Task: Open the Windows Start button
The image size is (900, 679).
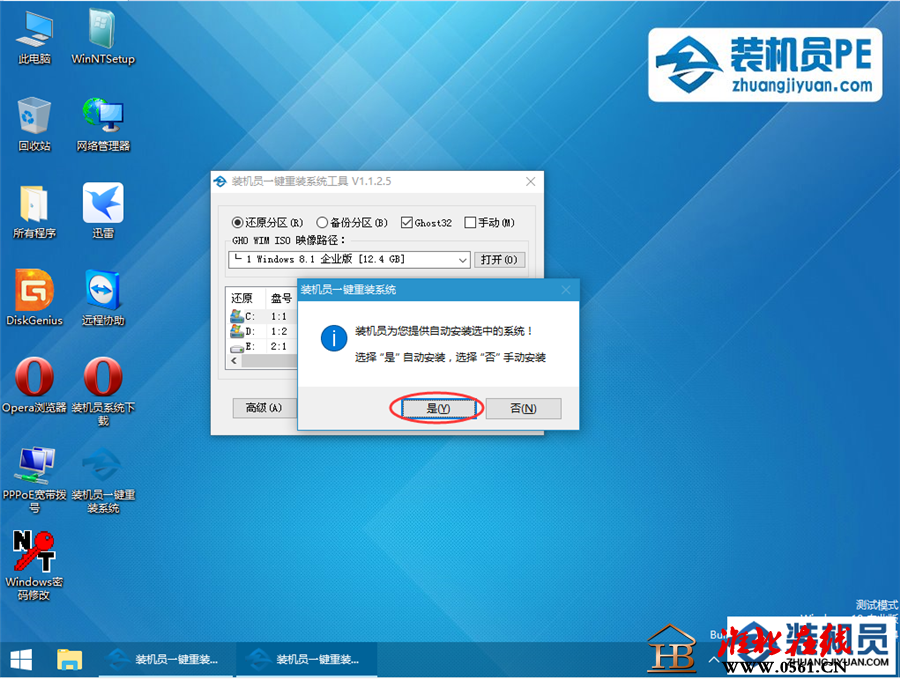Action: tap(21, 659)
